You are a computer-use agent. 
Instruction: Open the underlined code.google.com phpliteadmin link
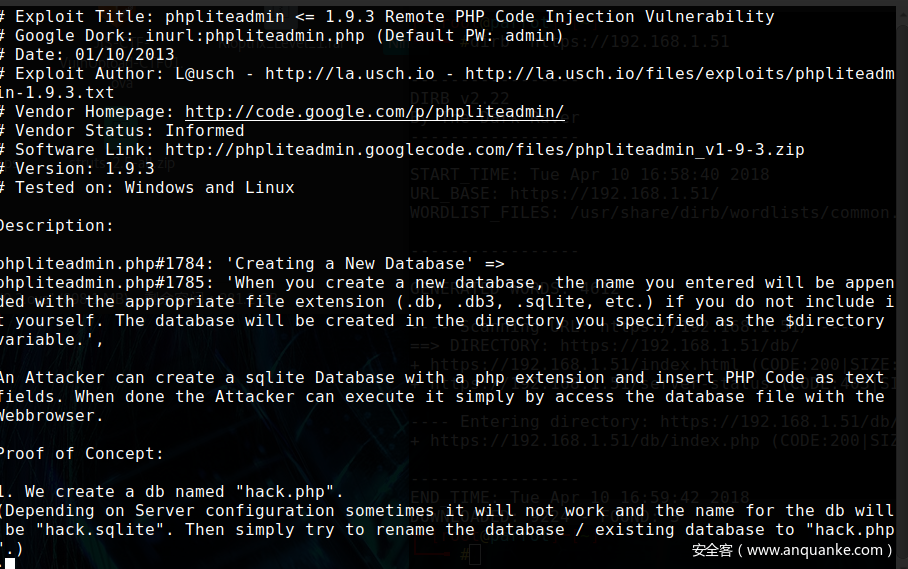(375, 112)
